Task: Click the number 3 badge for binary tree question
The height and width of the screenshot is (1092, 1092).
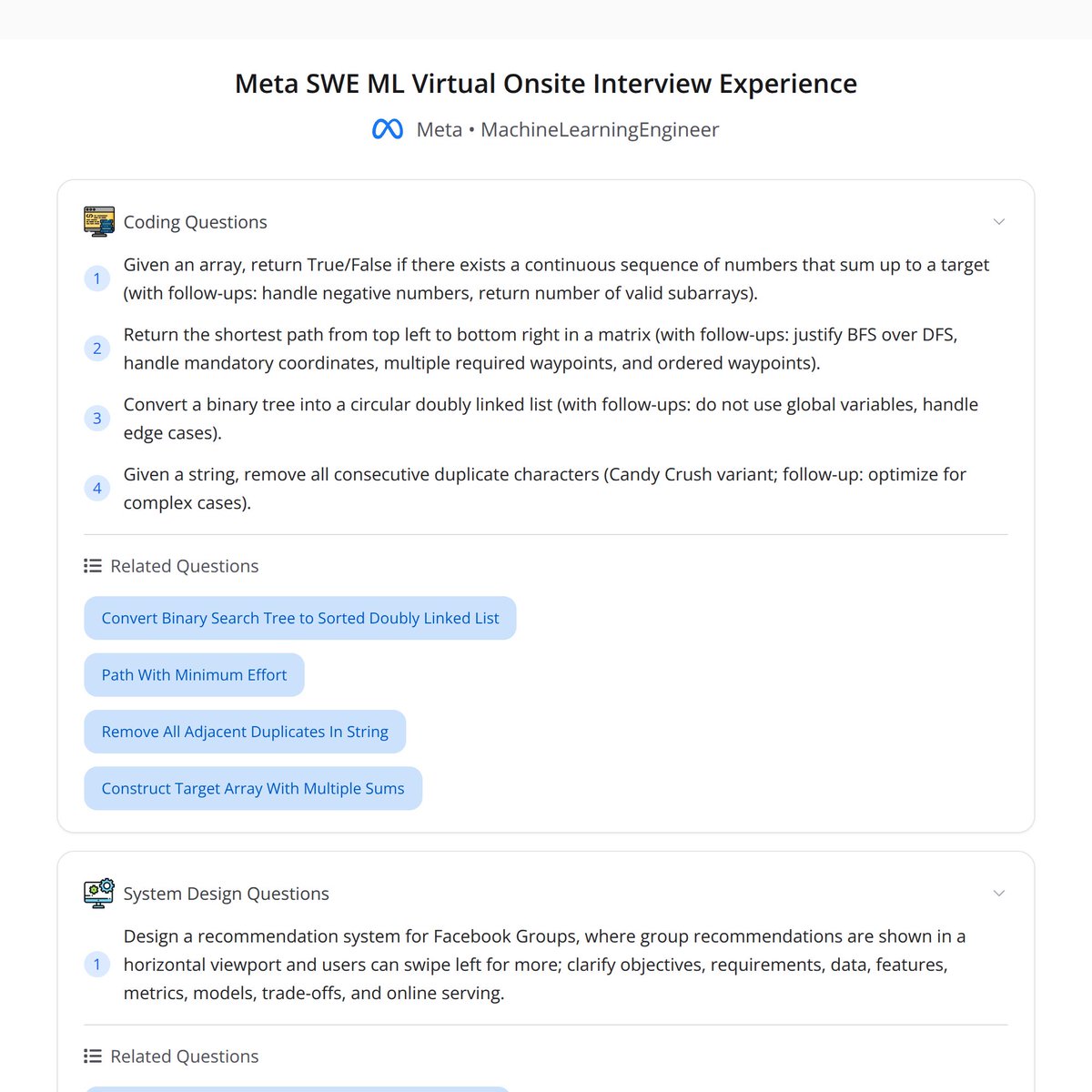Action: (x=97, y=419)
